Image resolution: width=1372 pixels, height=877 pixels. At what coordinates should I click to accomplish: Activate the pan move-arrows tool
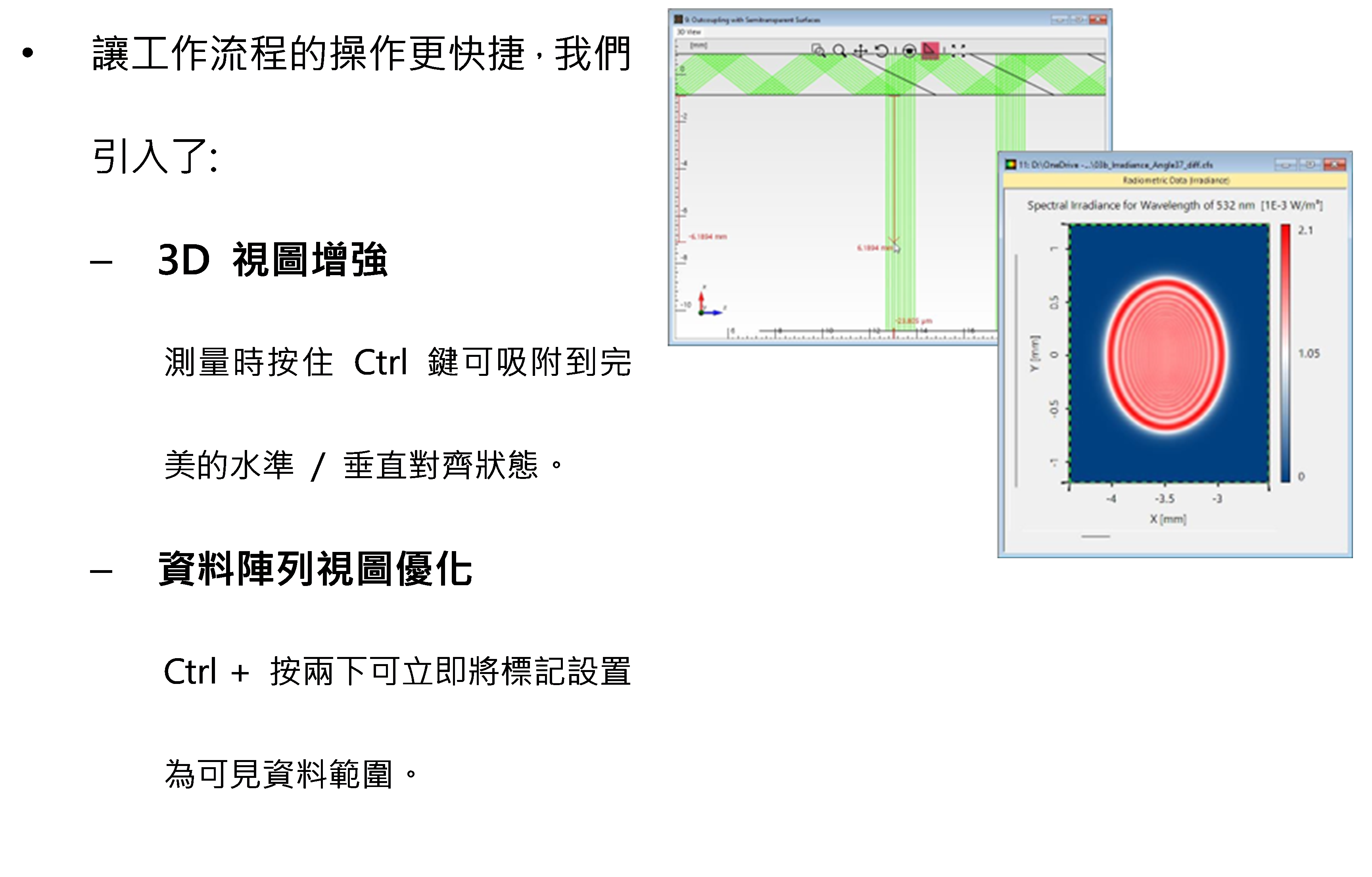(860, 51)
